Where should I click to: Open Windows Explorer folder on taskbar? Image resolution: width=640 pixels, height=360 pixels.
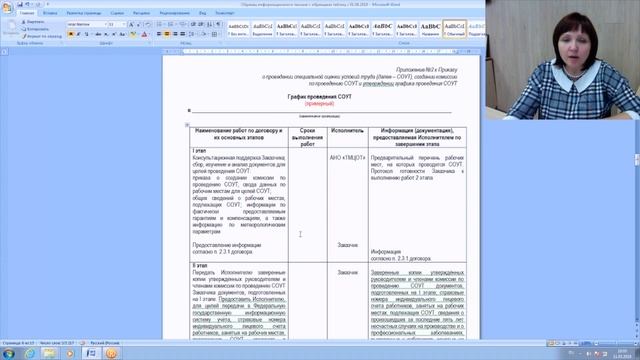click(50, 353)
